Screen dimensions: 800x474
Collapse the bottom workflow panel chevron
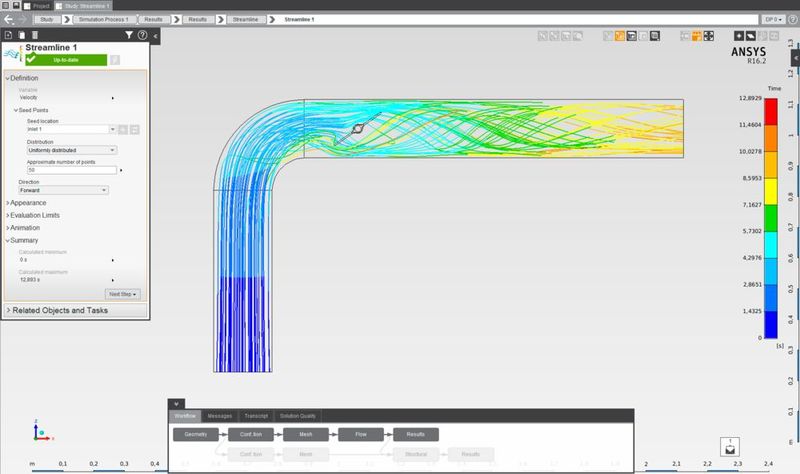coord(177,404)
